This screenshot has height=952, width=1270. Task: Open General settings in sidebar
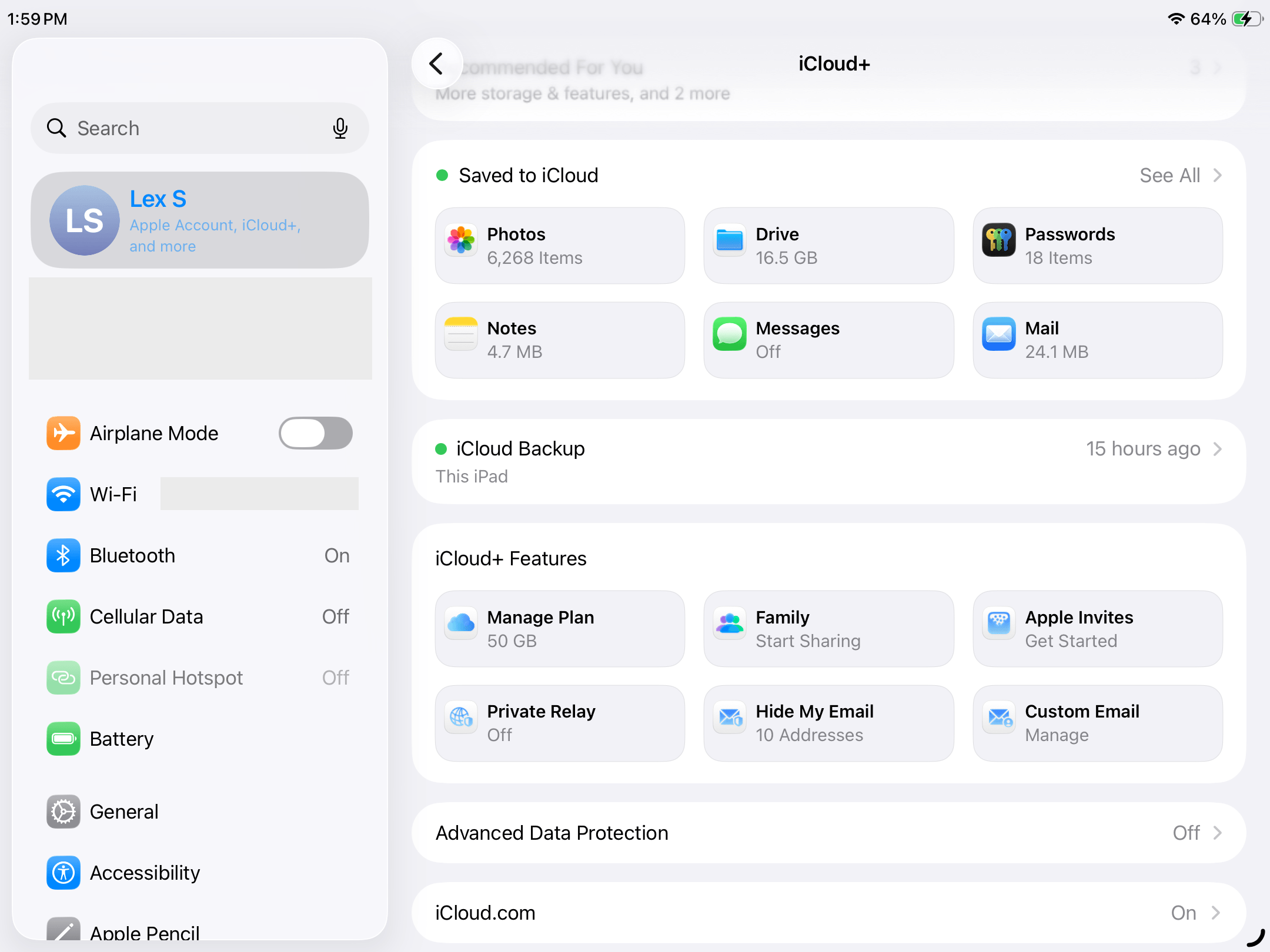(200, 812)
